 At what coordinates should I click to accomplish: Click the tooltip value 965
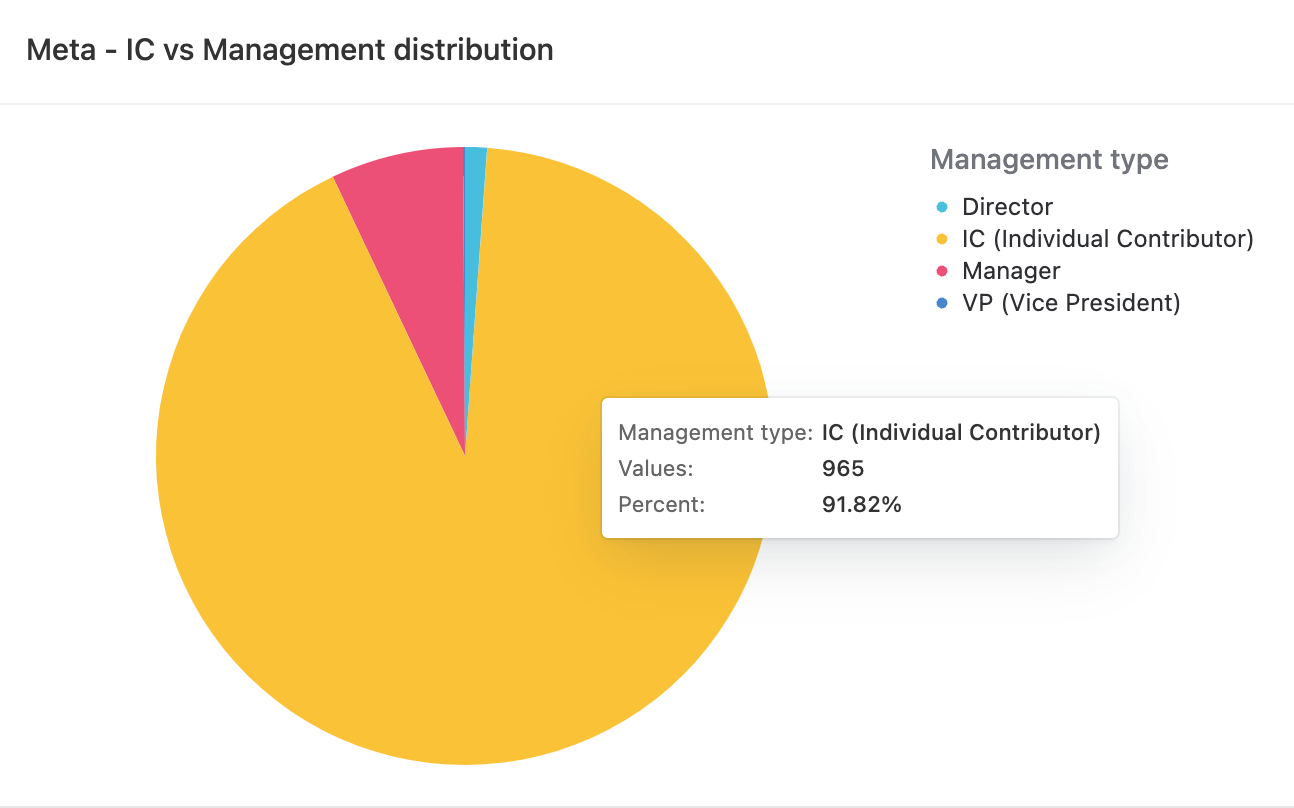point(843,469)
